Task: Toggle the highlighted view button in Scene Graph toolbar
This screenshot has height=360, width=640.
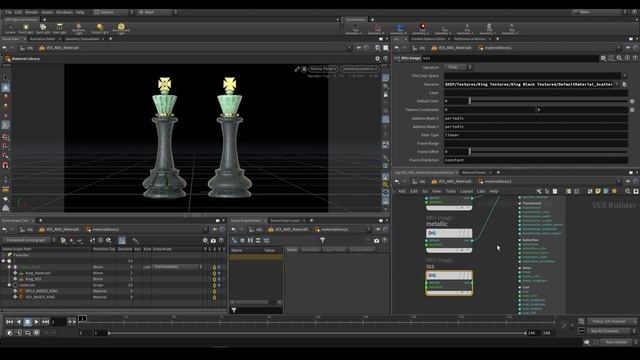Action: pyautogui.click(x=122, y=240)
